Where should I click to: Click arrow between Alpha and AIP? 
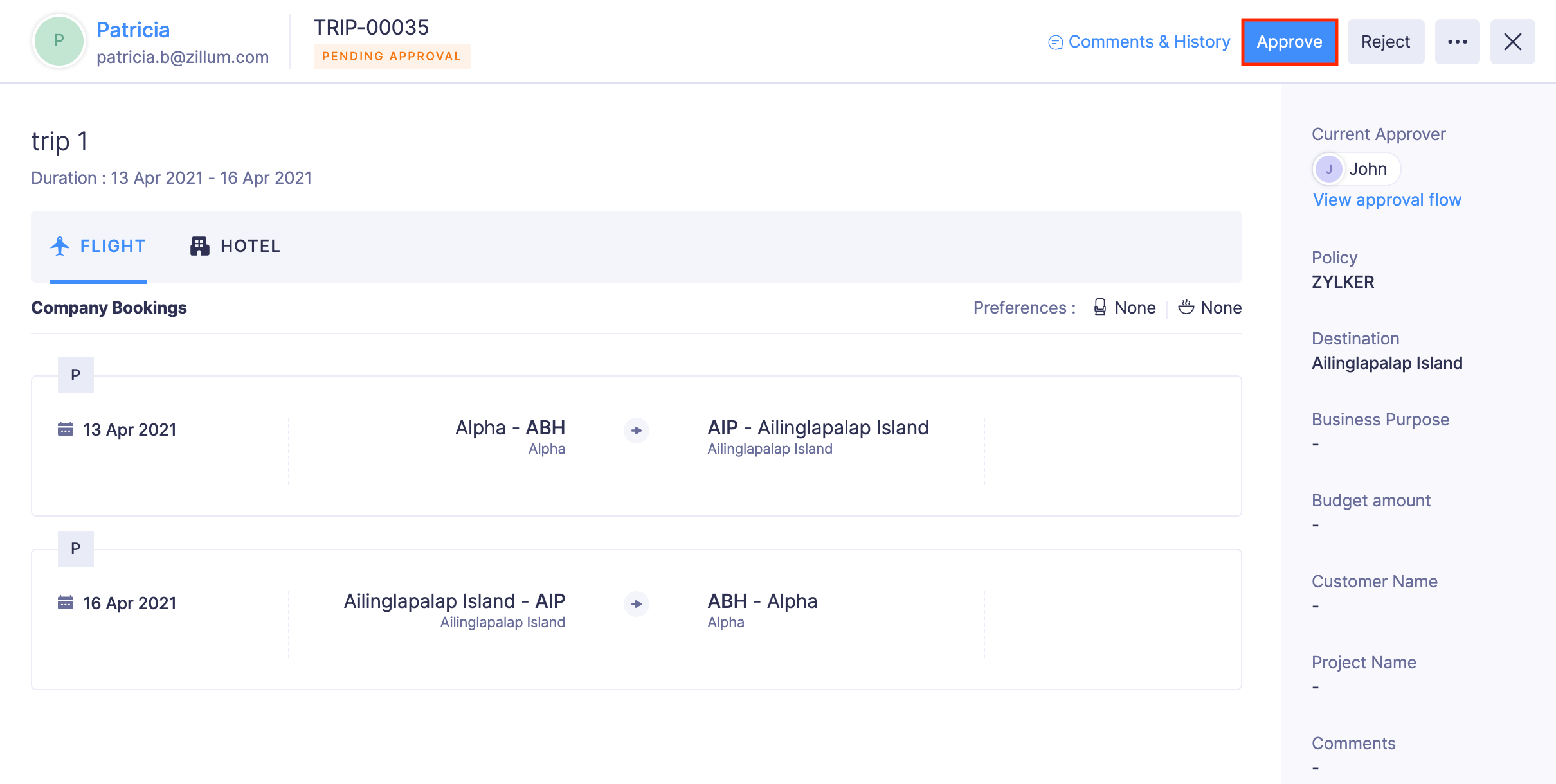point(636,430)
